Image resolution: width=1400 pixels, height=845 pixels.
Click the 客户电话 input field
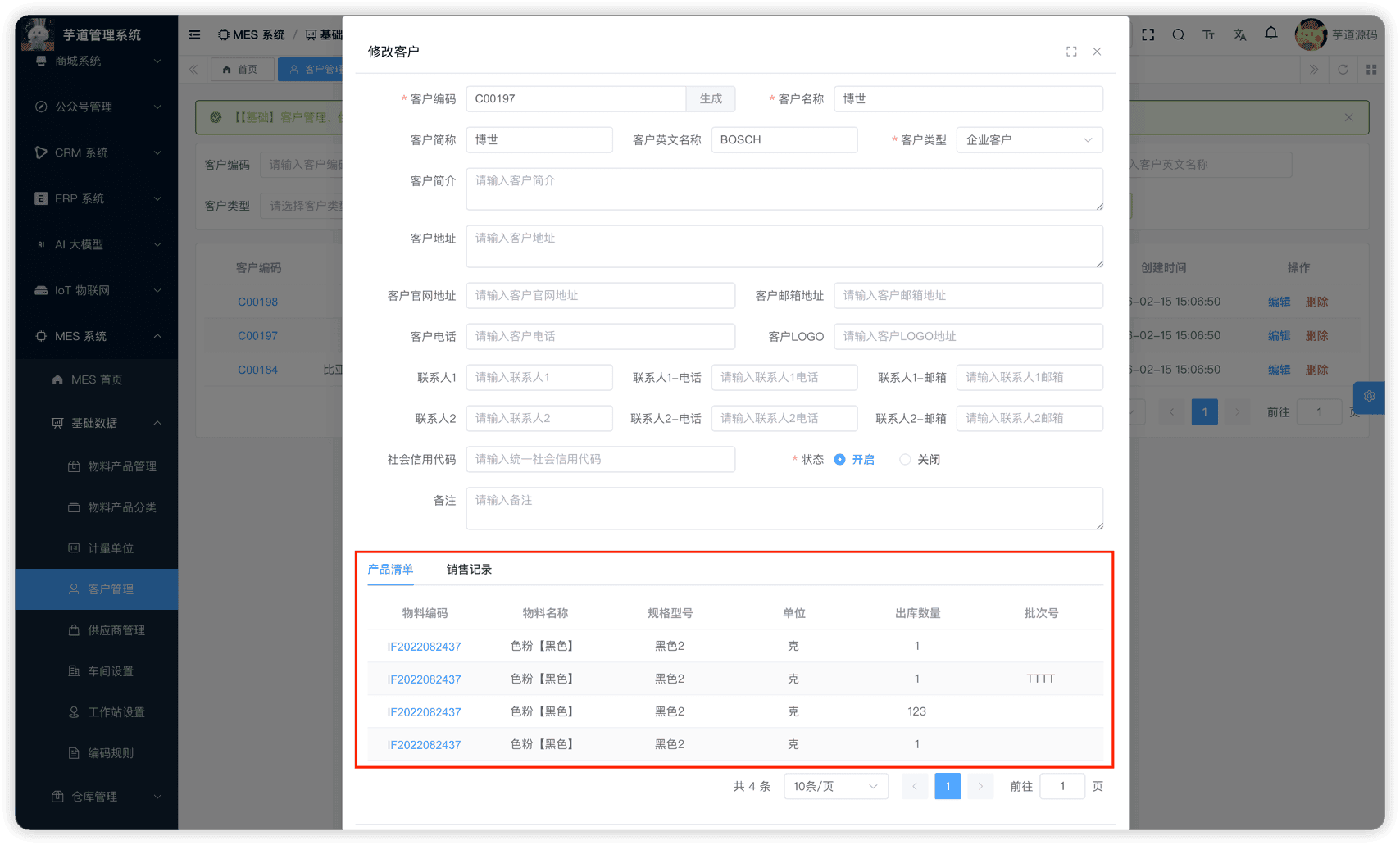click(x=600, y=337)
